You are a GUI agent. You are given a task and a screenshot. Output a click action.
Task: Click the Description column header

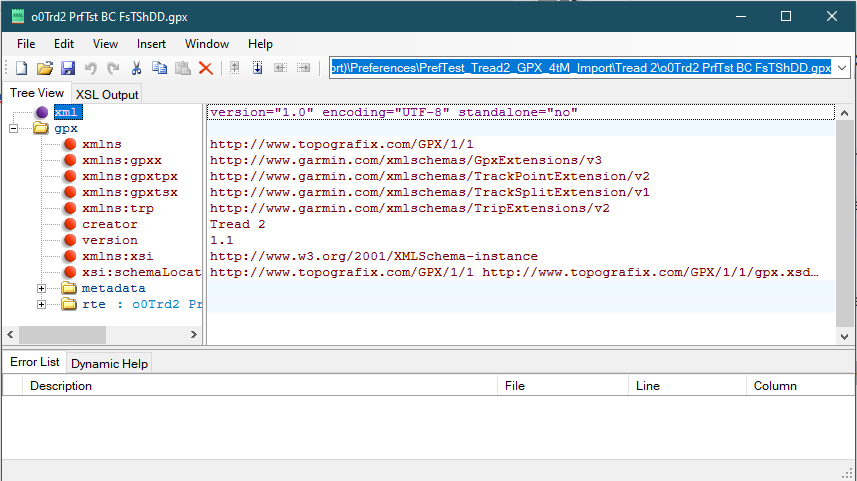coord(260,385)
